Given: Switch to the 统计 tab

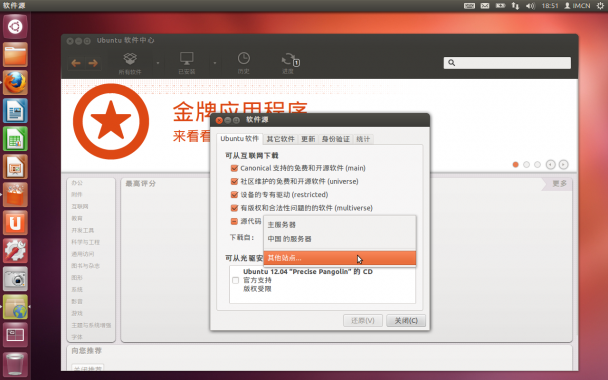Looking at the screenshot, I should [x=363, y=139].
